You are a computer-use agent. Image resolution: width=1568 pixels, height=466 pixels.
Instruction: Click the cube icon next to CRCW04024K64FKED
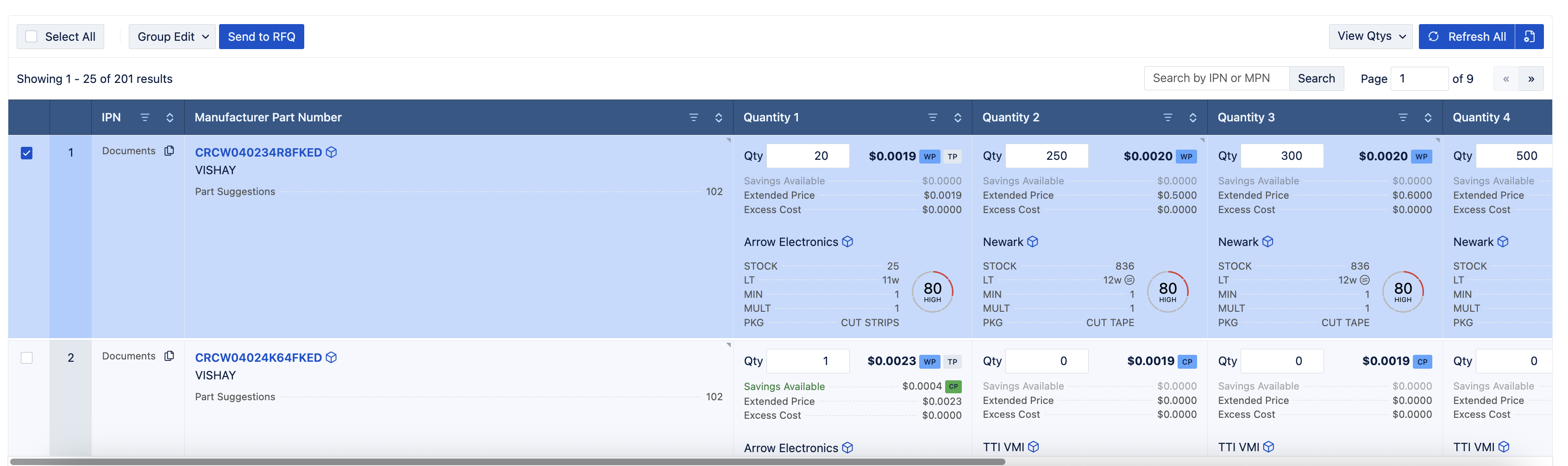pos(331,358)
